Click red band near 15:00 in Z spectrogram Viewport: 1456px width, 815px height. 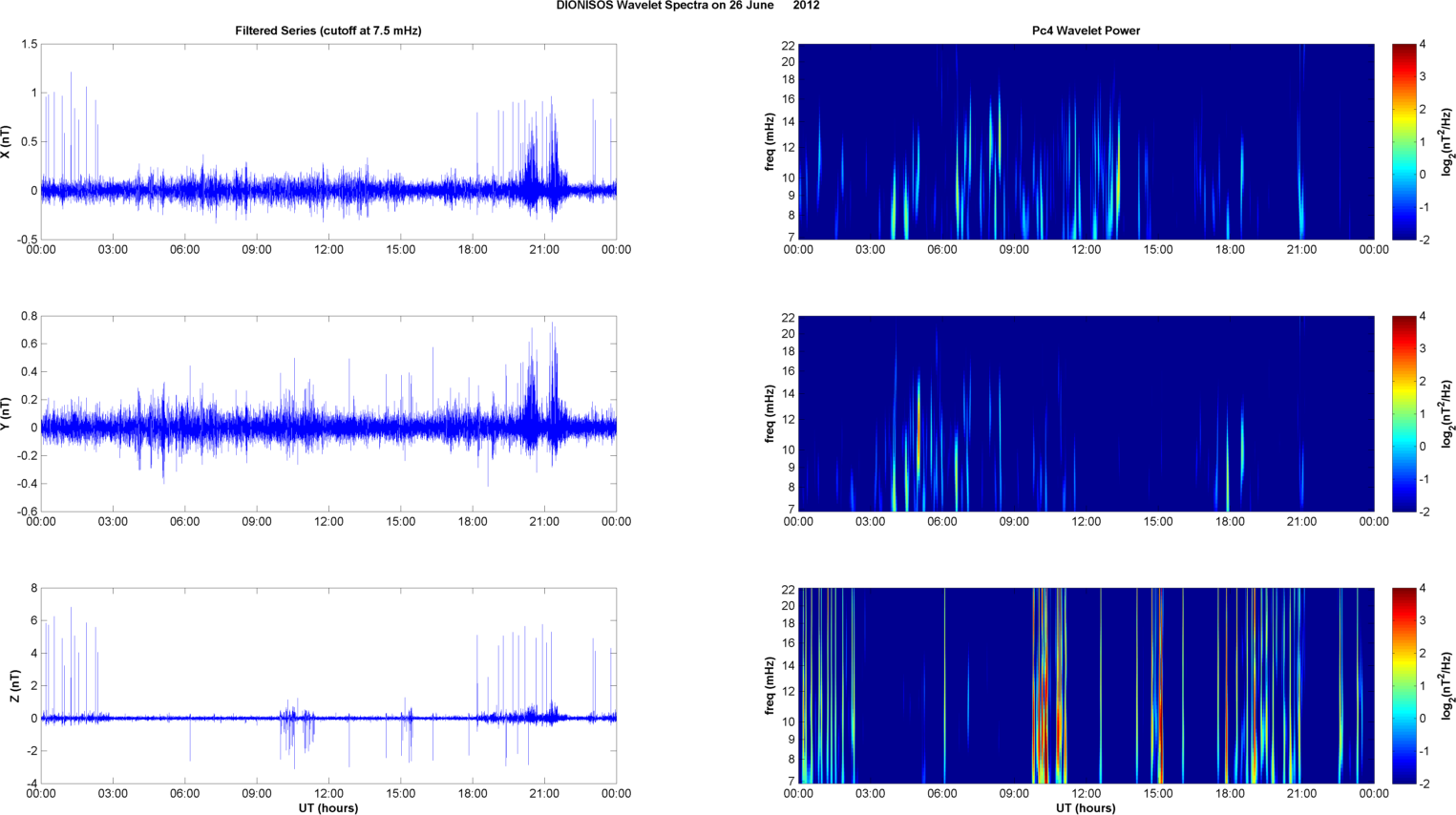(1157, 685)
